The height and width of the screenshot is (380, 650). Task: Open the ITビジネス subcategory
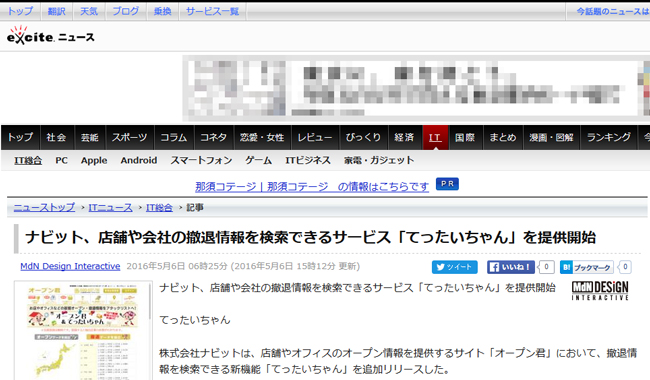(308, 160)
